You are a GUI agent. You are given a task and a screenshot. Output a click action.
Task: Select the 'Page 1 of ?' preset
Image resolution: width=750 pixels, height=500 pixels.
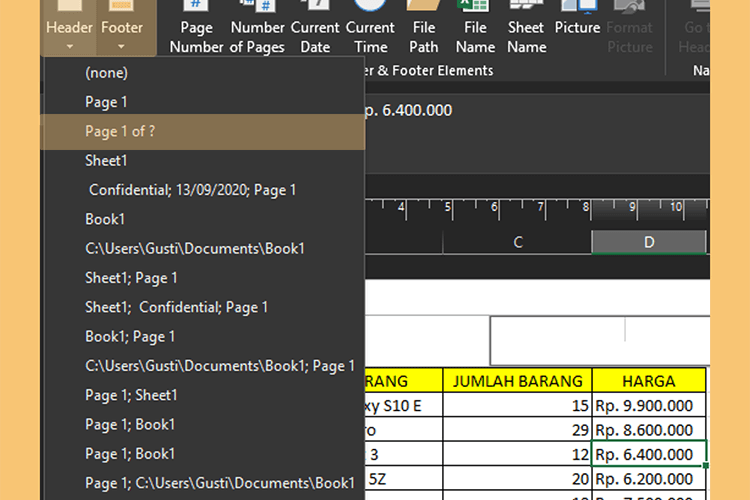(205, 131)
